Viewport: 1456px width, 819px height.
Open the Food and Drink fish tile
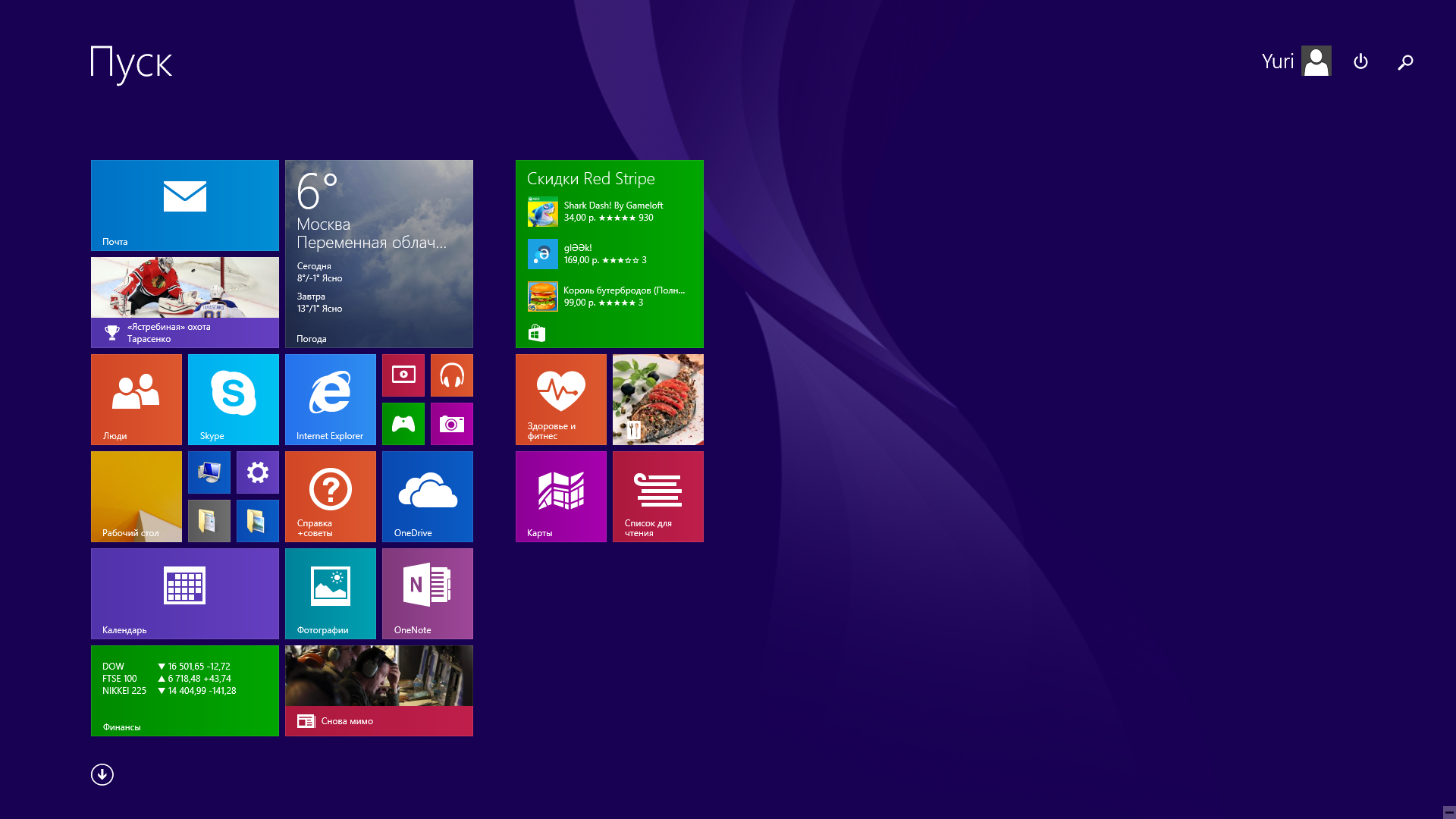click(658, 400)
